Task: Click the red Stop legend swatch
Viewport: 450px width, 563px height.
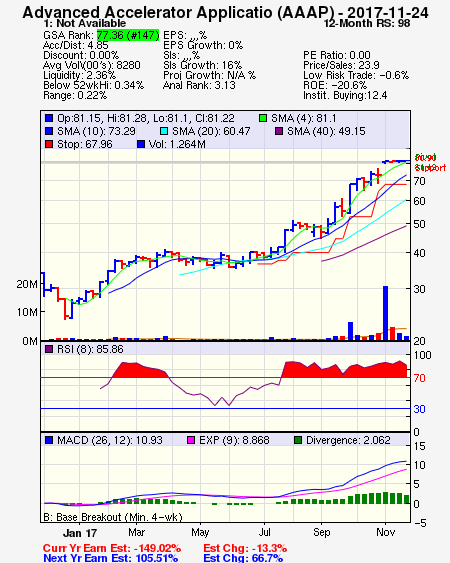Action: pos(49,144)
